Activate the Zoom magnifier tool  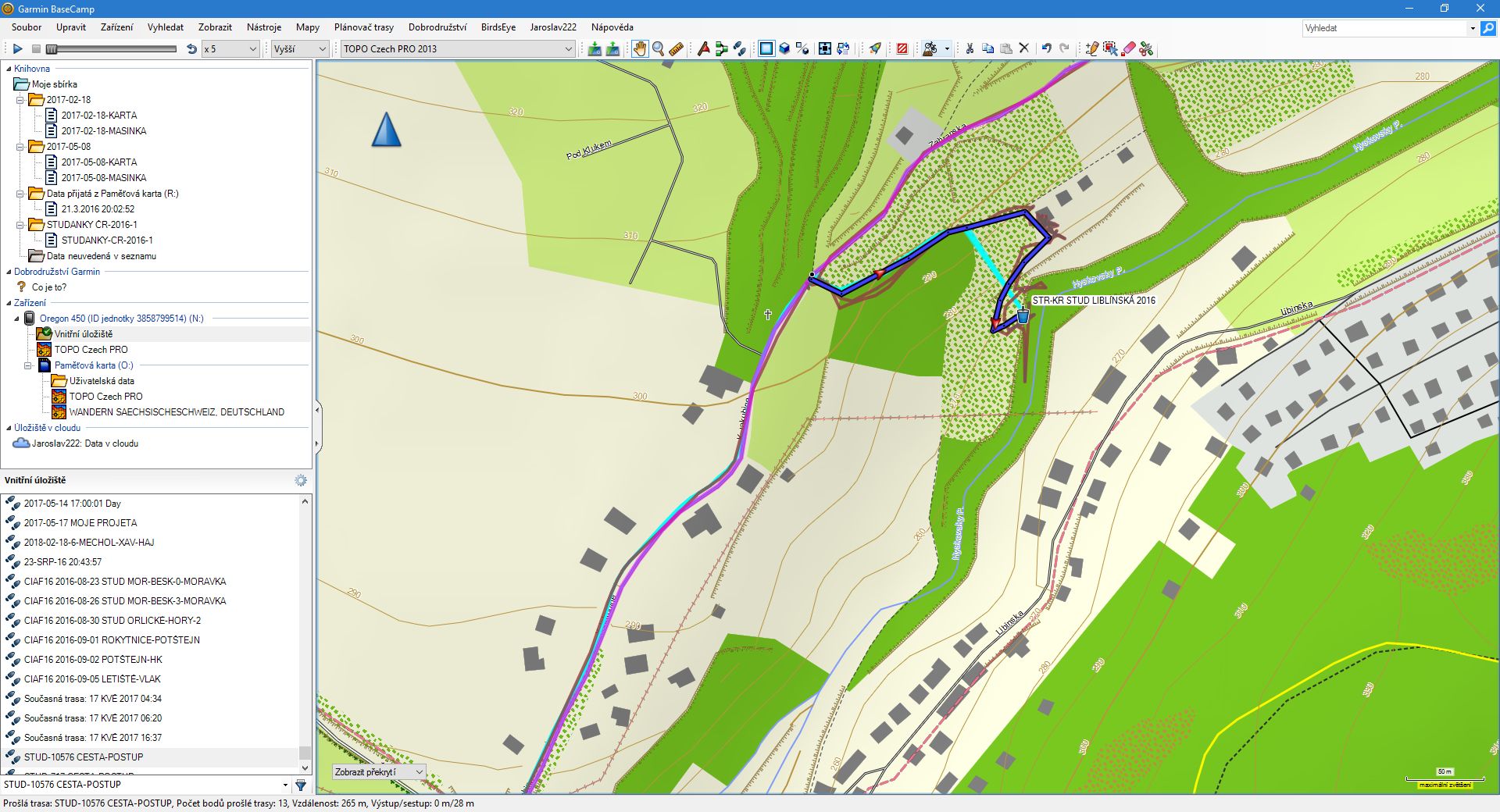[x=659, y=49]
